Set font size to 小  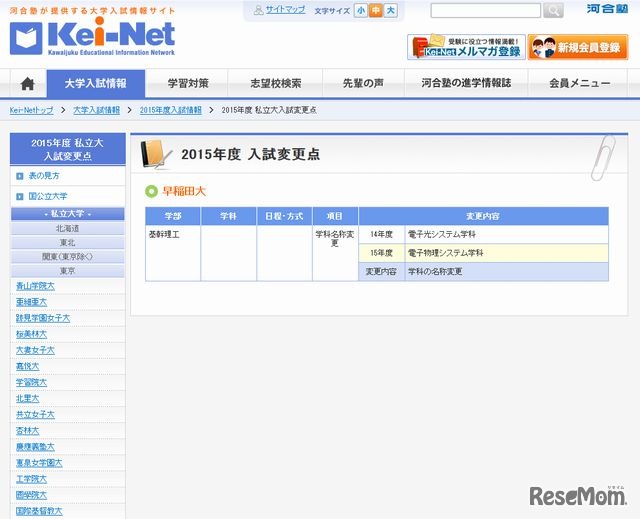[x=361, y=11]
